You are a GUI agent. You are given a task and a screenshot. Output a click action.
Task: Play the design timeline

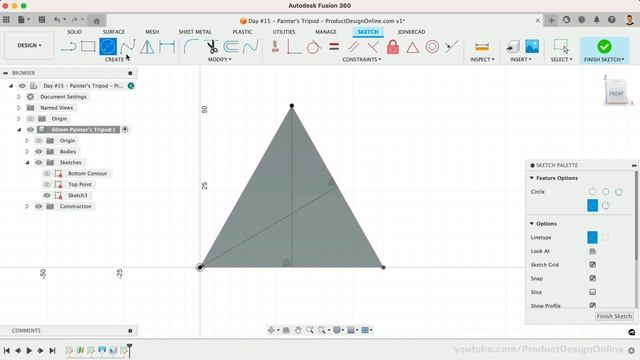pyautogui.click(x=29, y=350)
